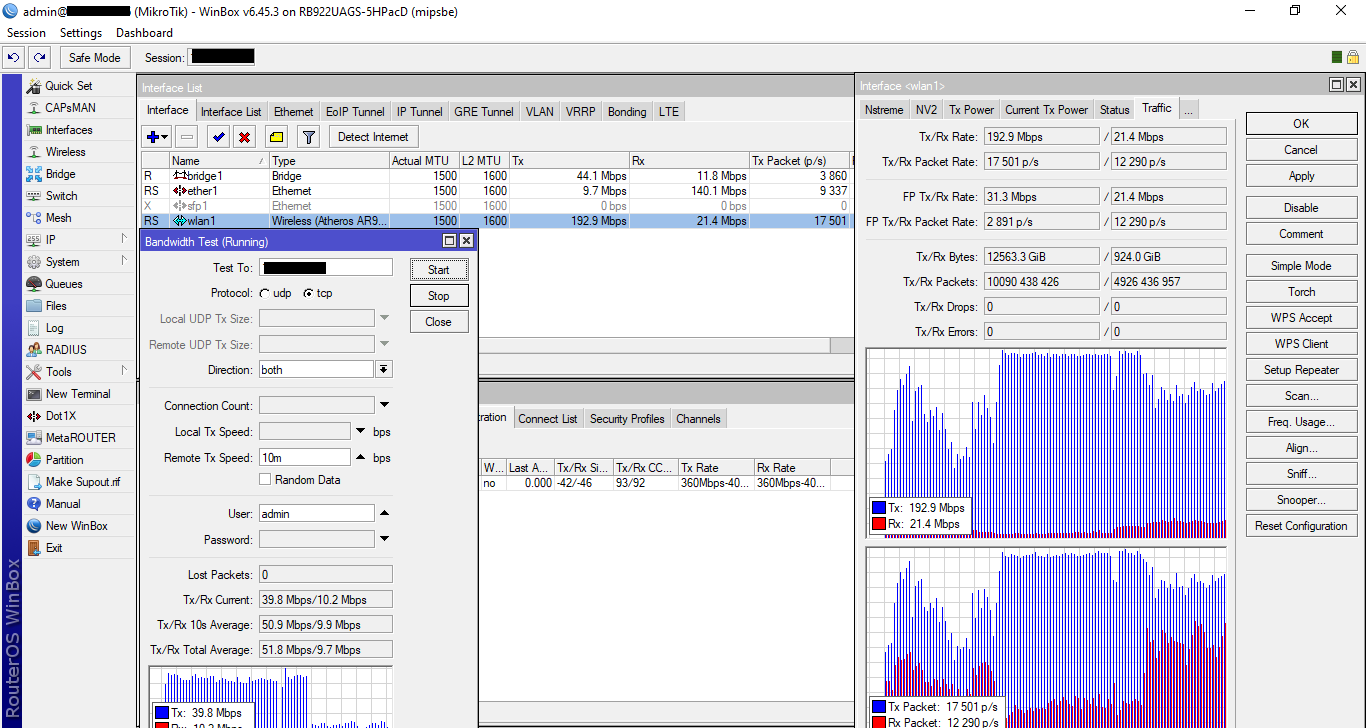Screen dimensions: 1366x728
Task: Open the add (plus) dropdown in Interface List
Action: 158,136
